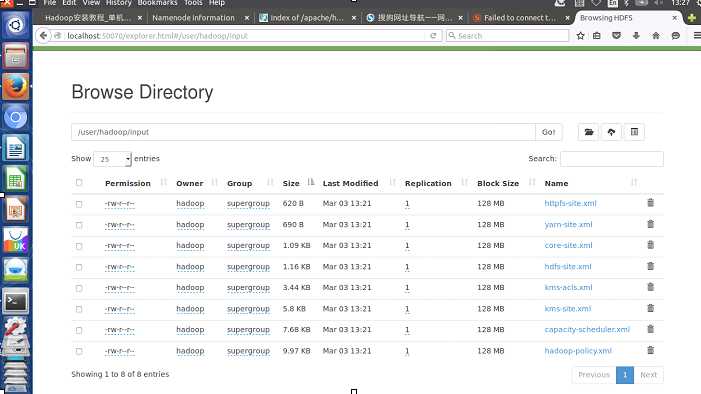Click the upload files icon

611,132
